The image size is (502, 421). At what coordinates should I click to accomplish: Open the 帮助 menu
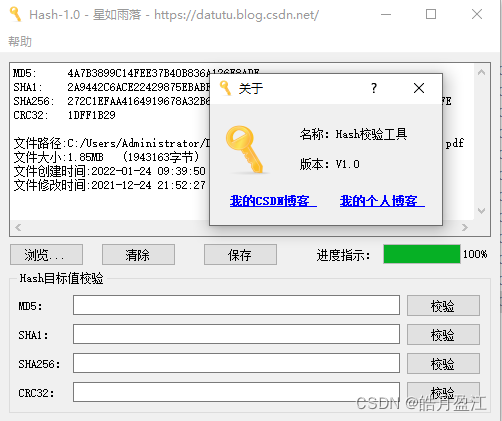(x=20, y=42)
